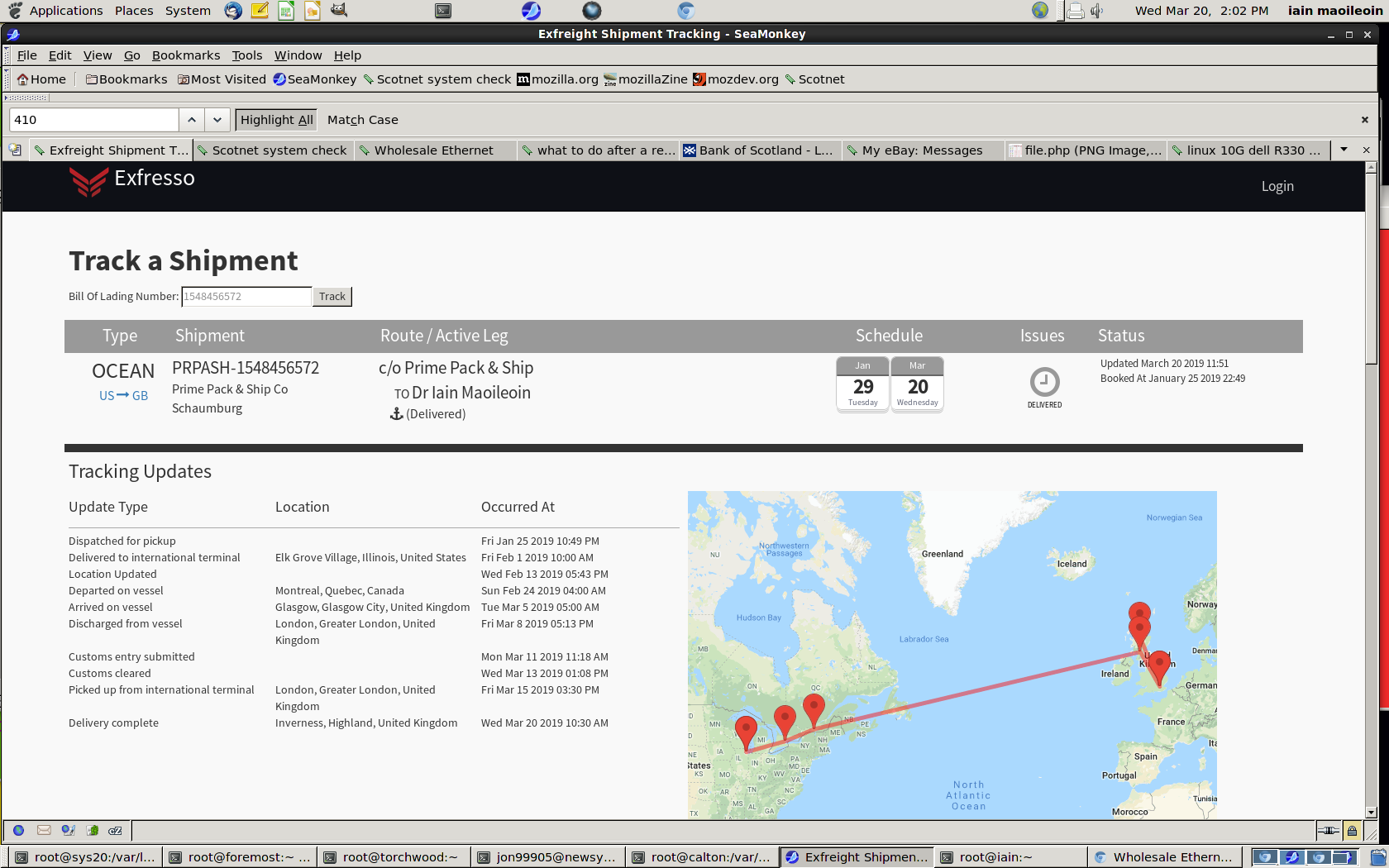Screen dimensions: 1389x868
Task: Click the workspace switcher's first workspace
Action: click(x=1264, y=857)
